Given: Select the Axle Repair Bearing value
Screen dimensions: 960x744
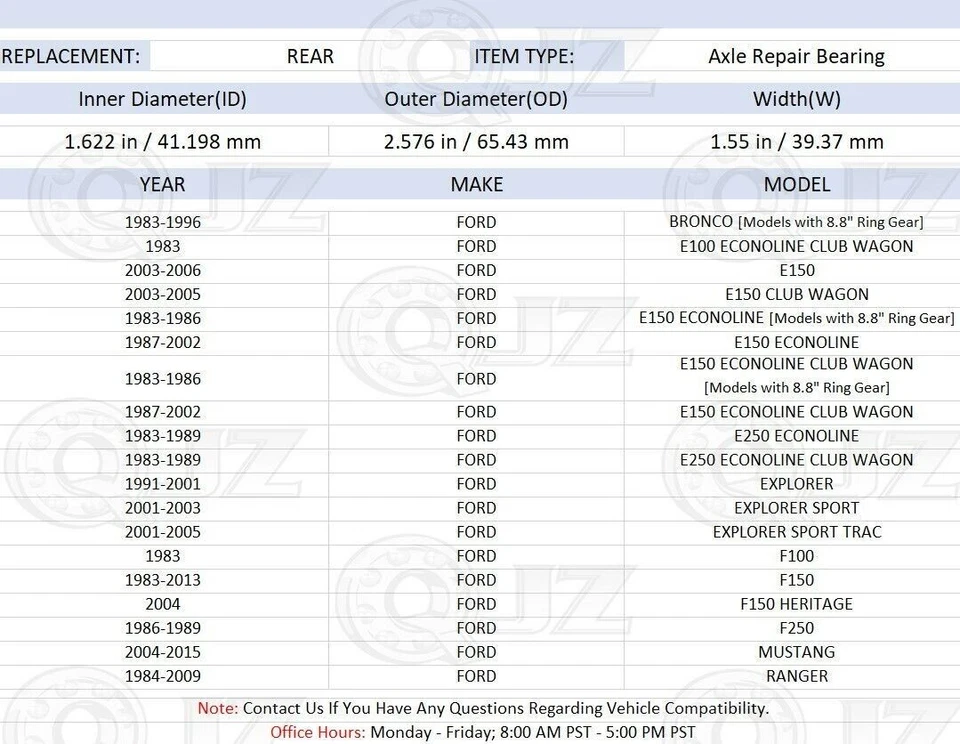Looking at the screenshot, I should pyautogui.click(x=797, y=56).
